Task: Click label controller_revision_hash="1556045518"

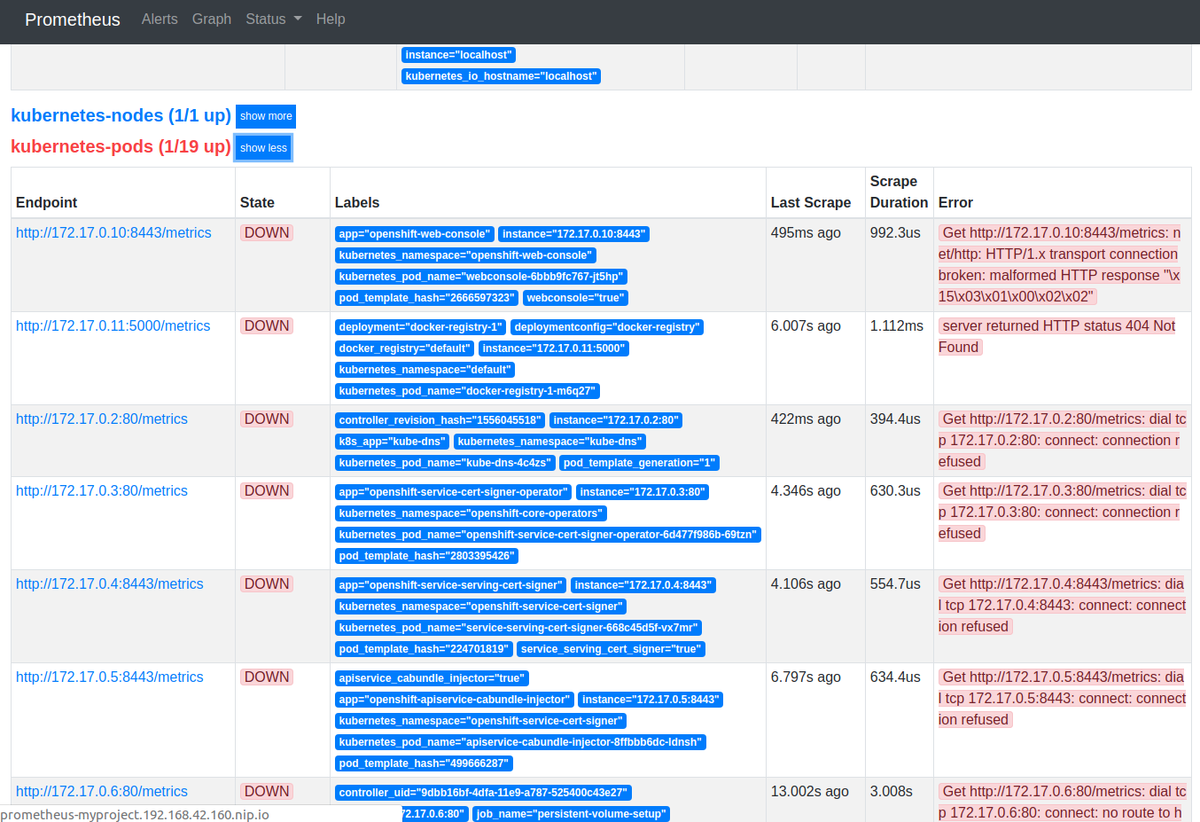Action: click(441, 420)
